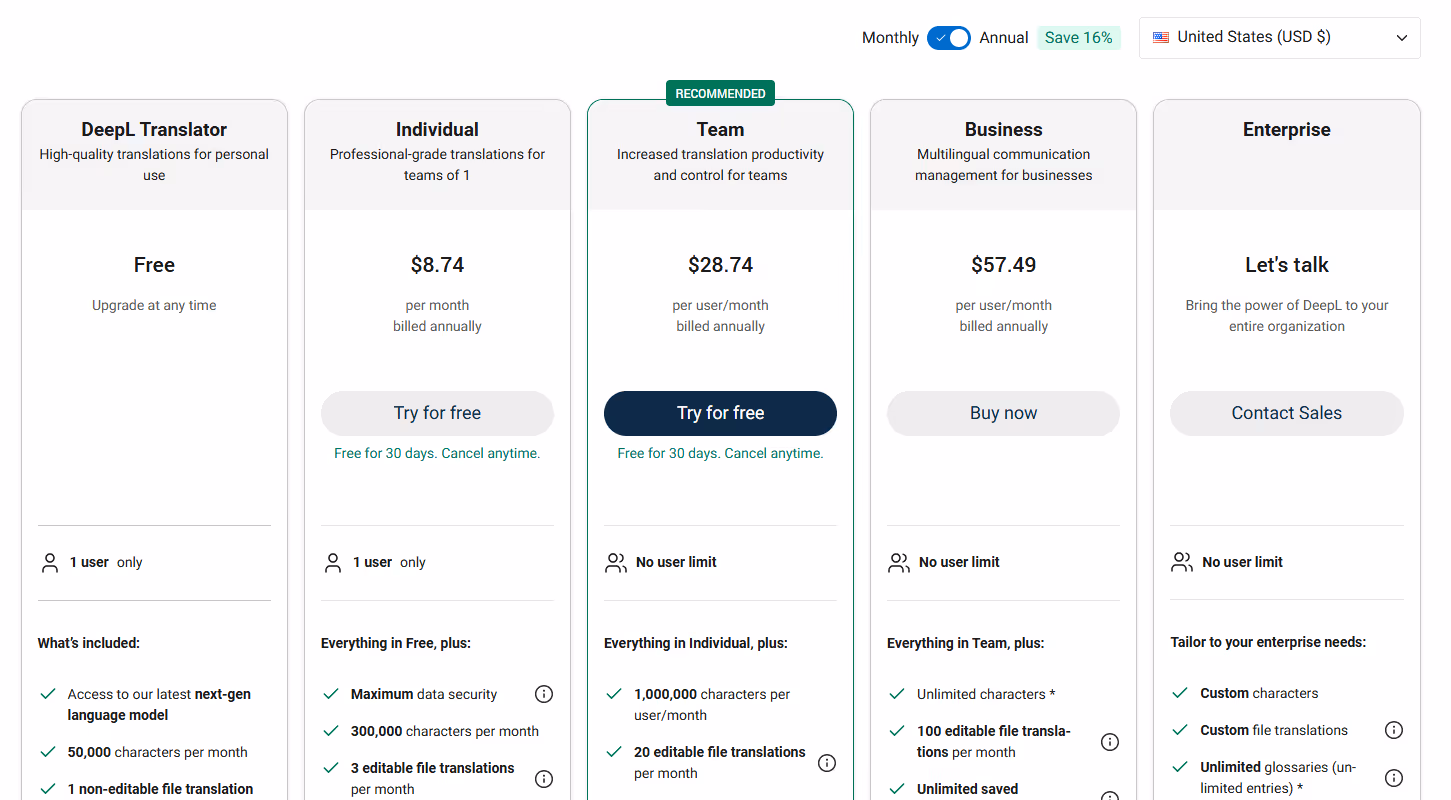This screenshot has width=1451, height=800.
Task: Click info icon next to Unlimited glossaries
Action: click(1394, 778)
